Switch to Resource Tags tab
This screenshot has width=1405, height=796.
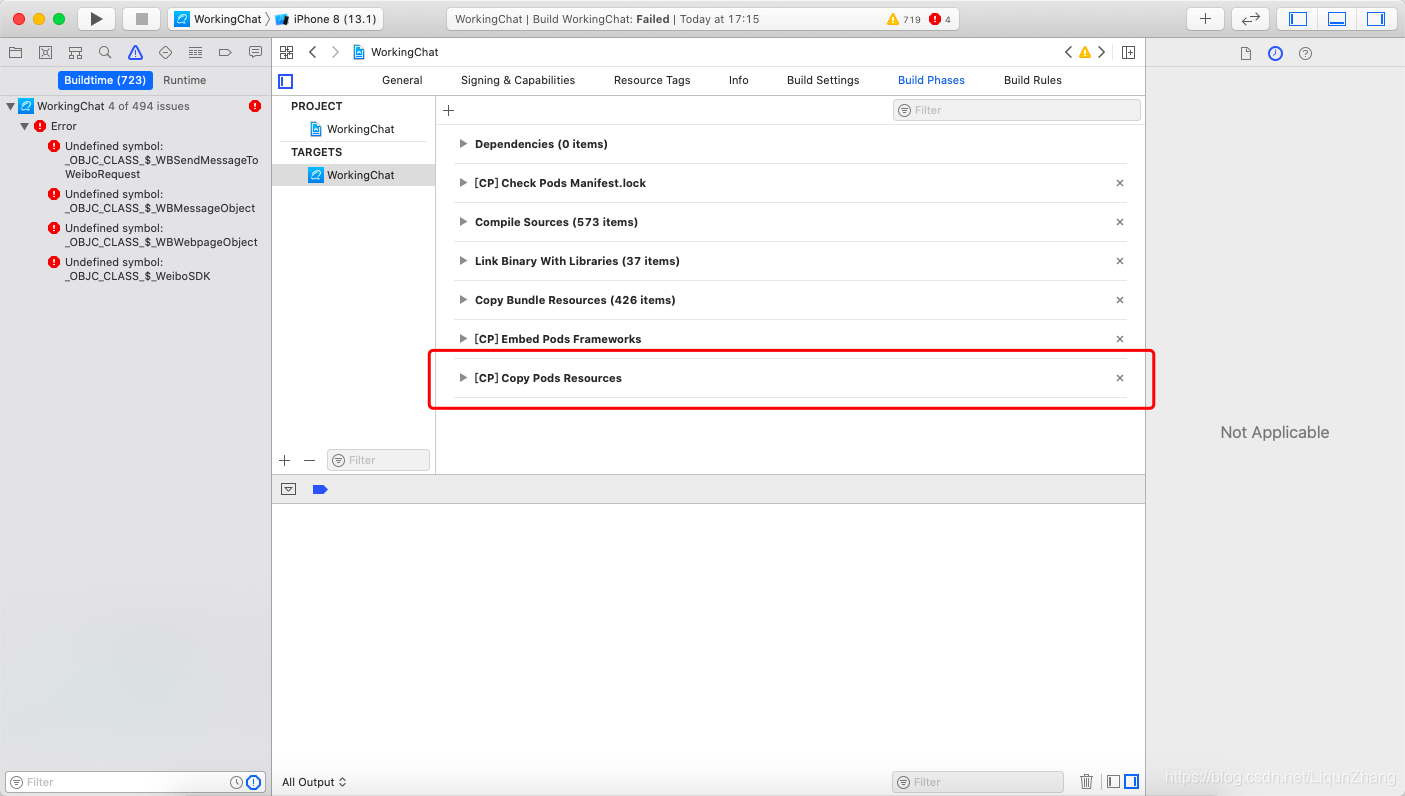click(652, 80)
